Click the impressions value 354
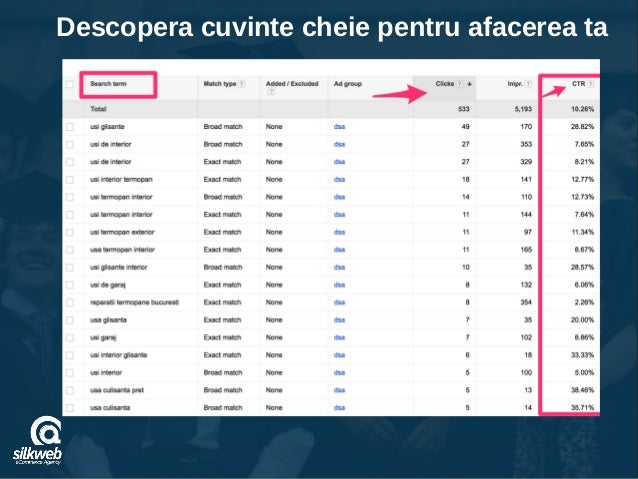The image size is (638, 479). 526,302
